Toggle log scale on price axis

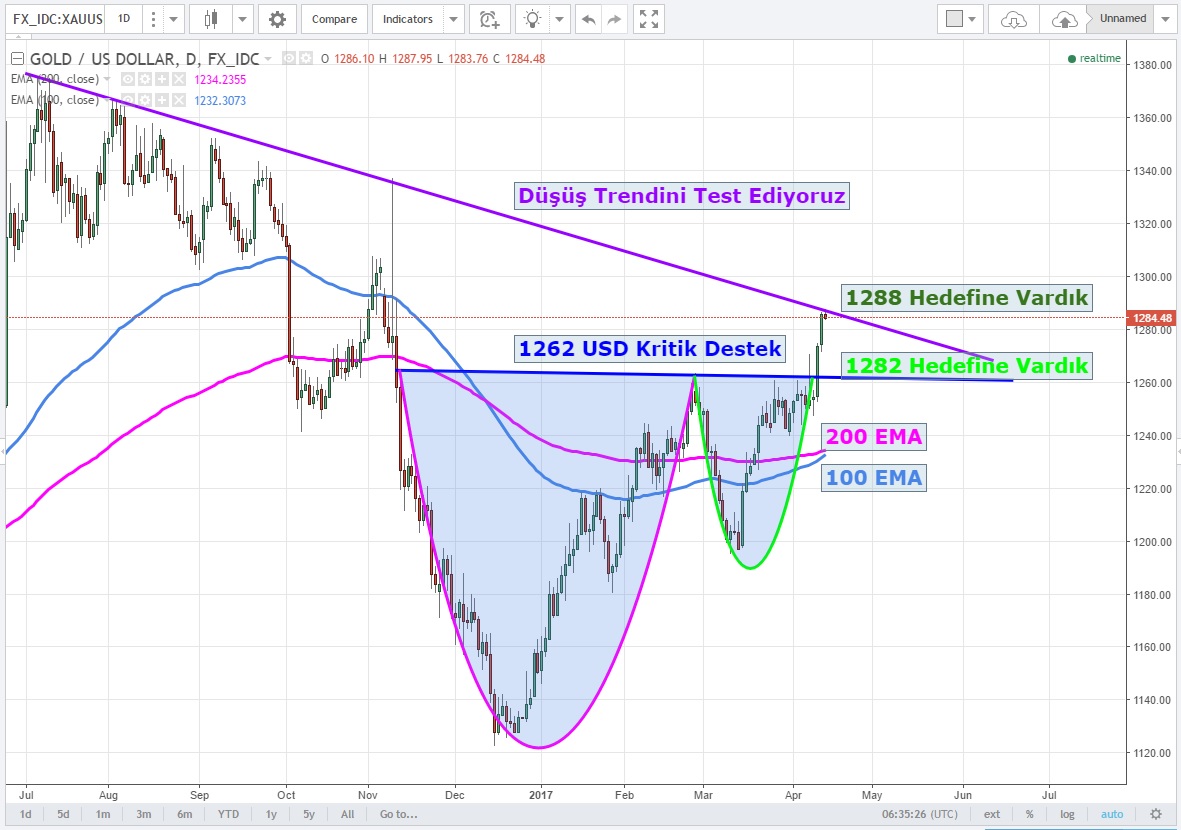[x=1068, y=814]
